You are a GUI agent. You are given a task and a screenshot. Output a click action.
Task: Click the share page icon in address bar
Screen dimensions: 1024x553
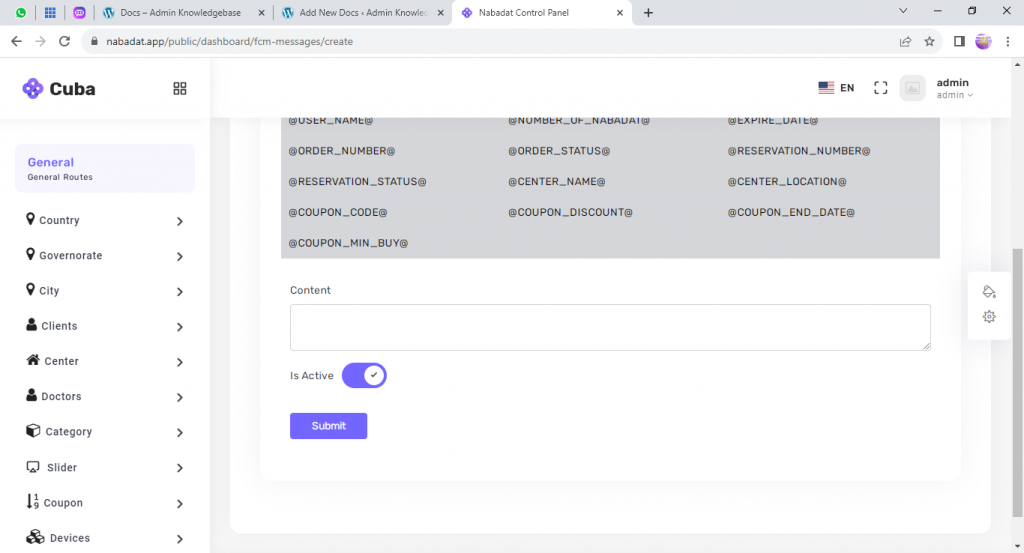click(x=905, y=41)
